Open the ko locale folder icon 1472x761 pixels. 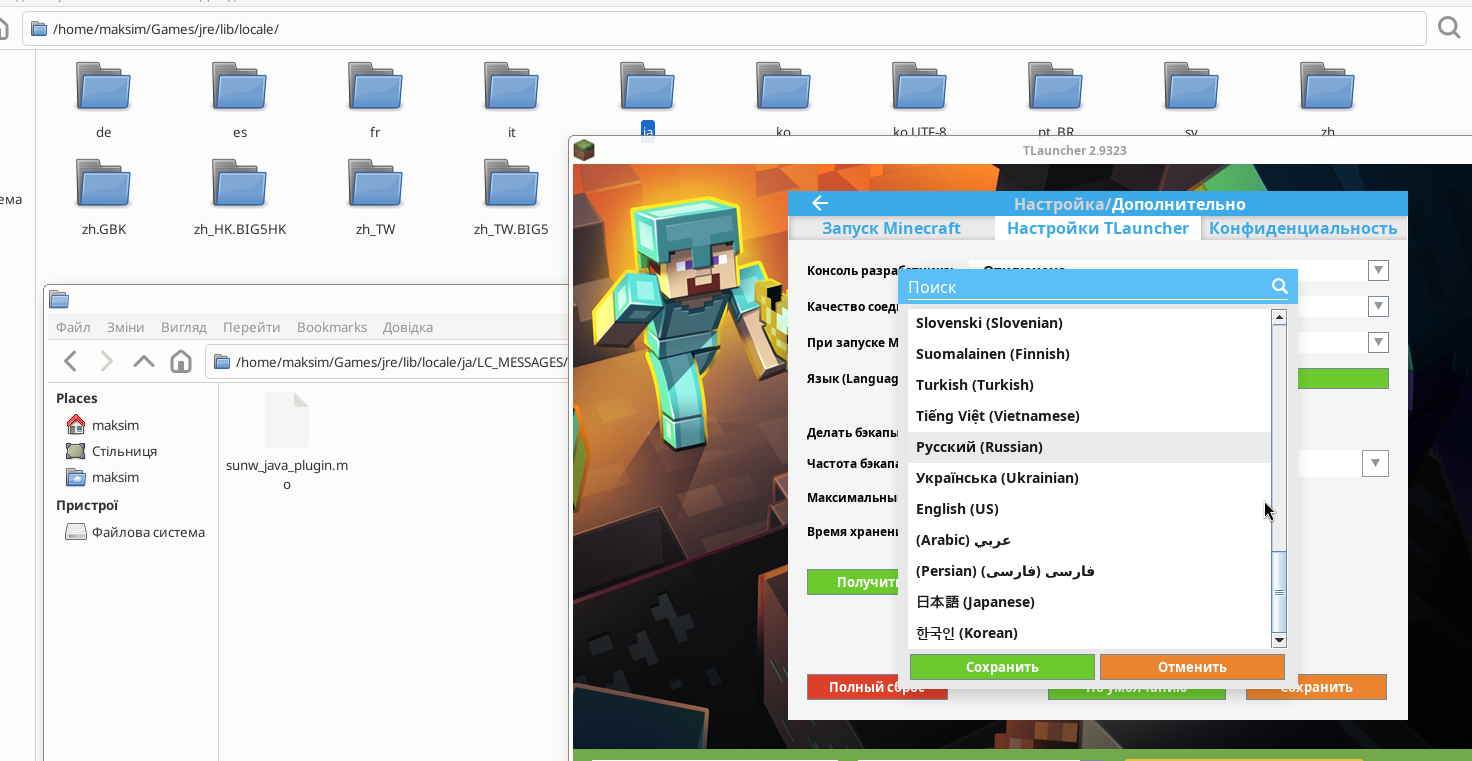coord(784,86)
